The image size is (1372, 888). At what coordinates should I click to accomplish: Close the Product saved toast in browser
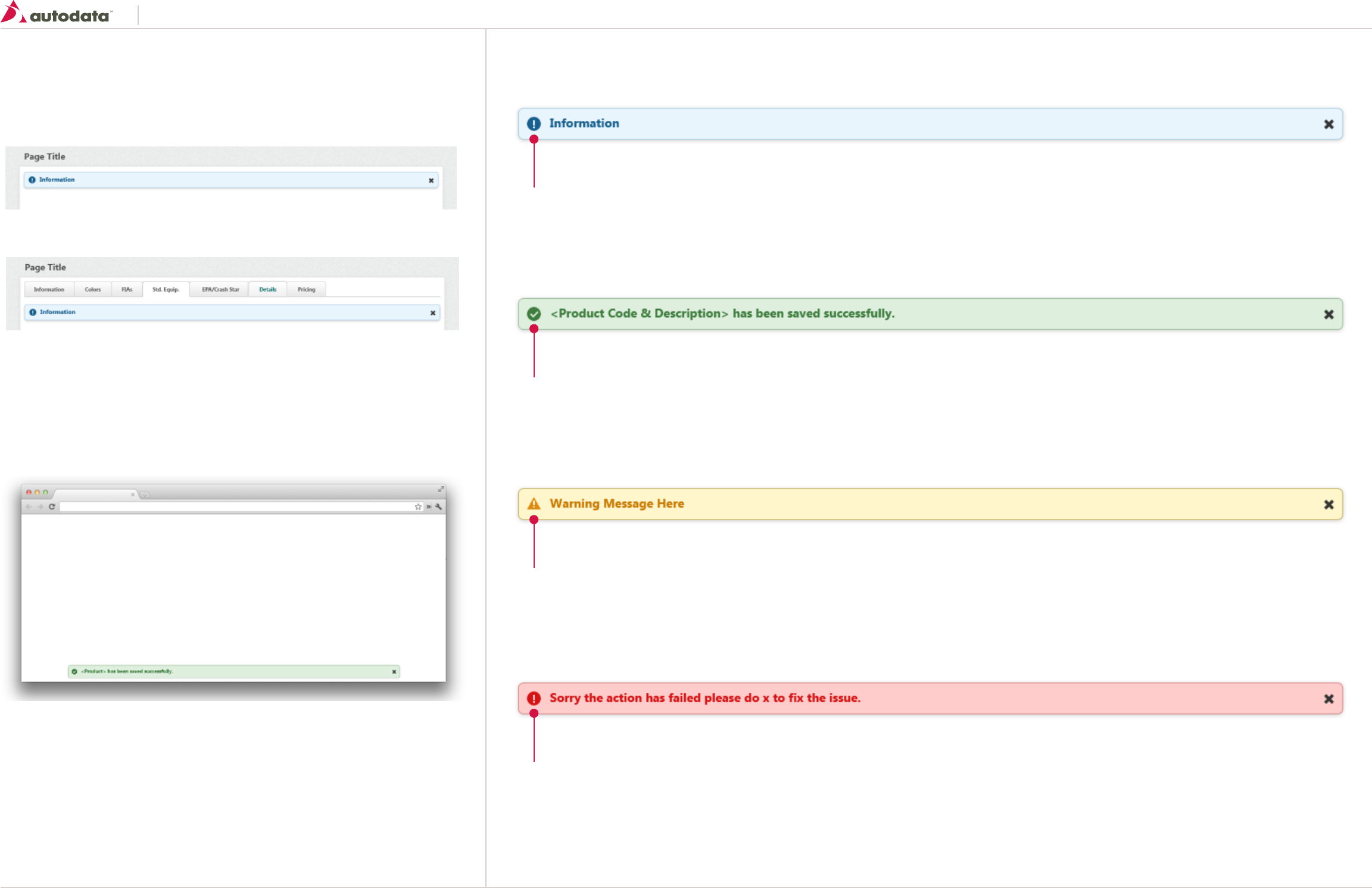tap(394, 671)
